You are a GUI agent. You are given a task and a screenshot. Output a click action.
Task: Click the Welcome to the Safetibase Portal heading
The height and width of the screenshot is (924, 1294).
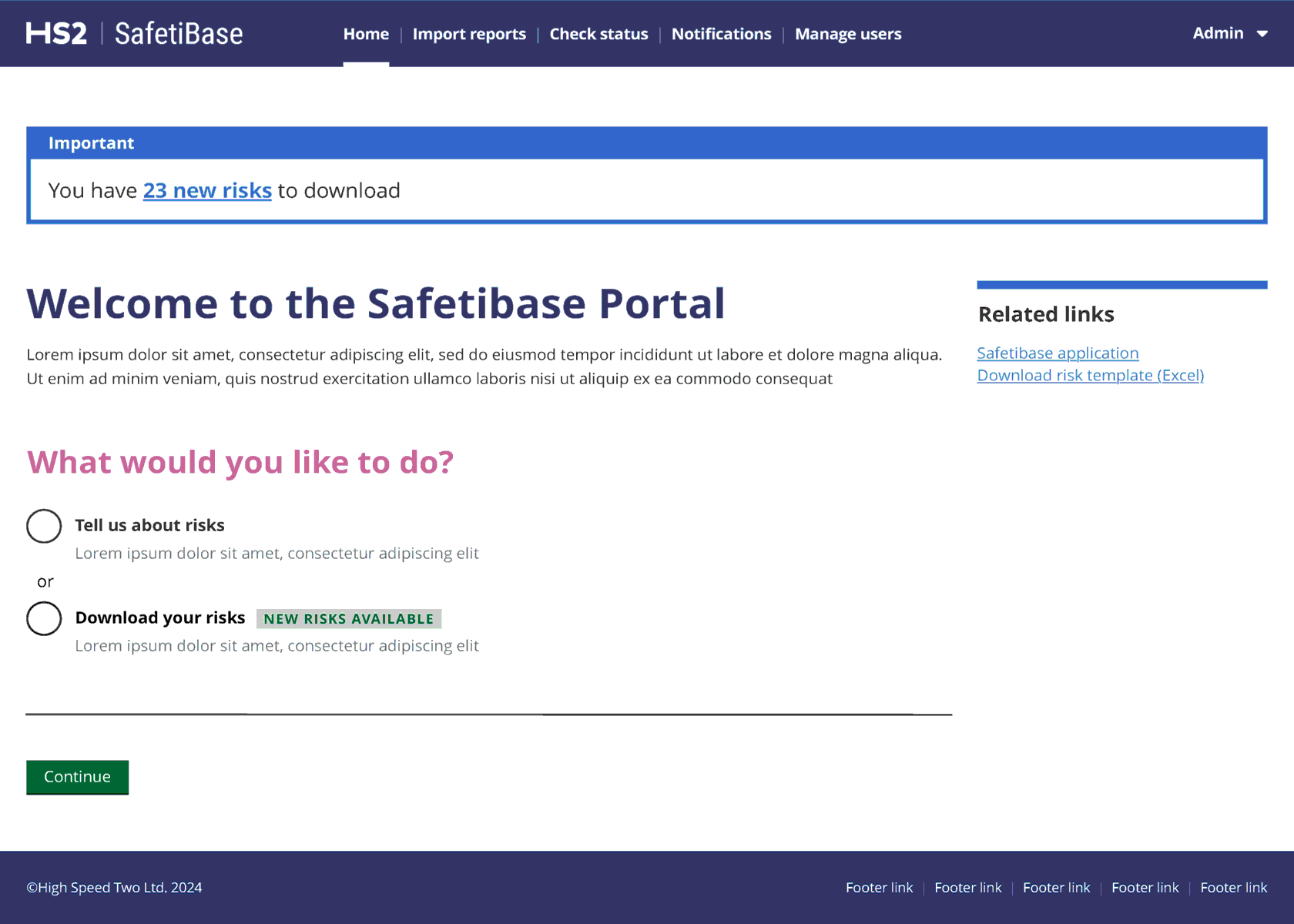tap(376, 303)
